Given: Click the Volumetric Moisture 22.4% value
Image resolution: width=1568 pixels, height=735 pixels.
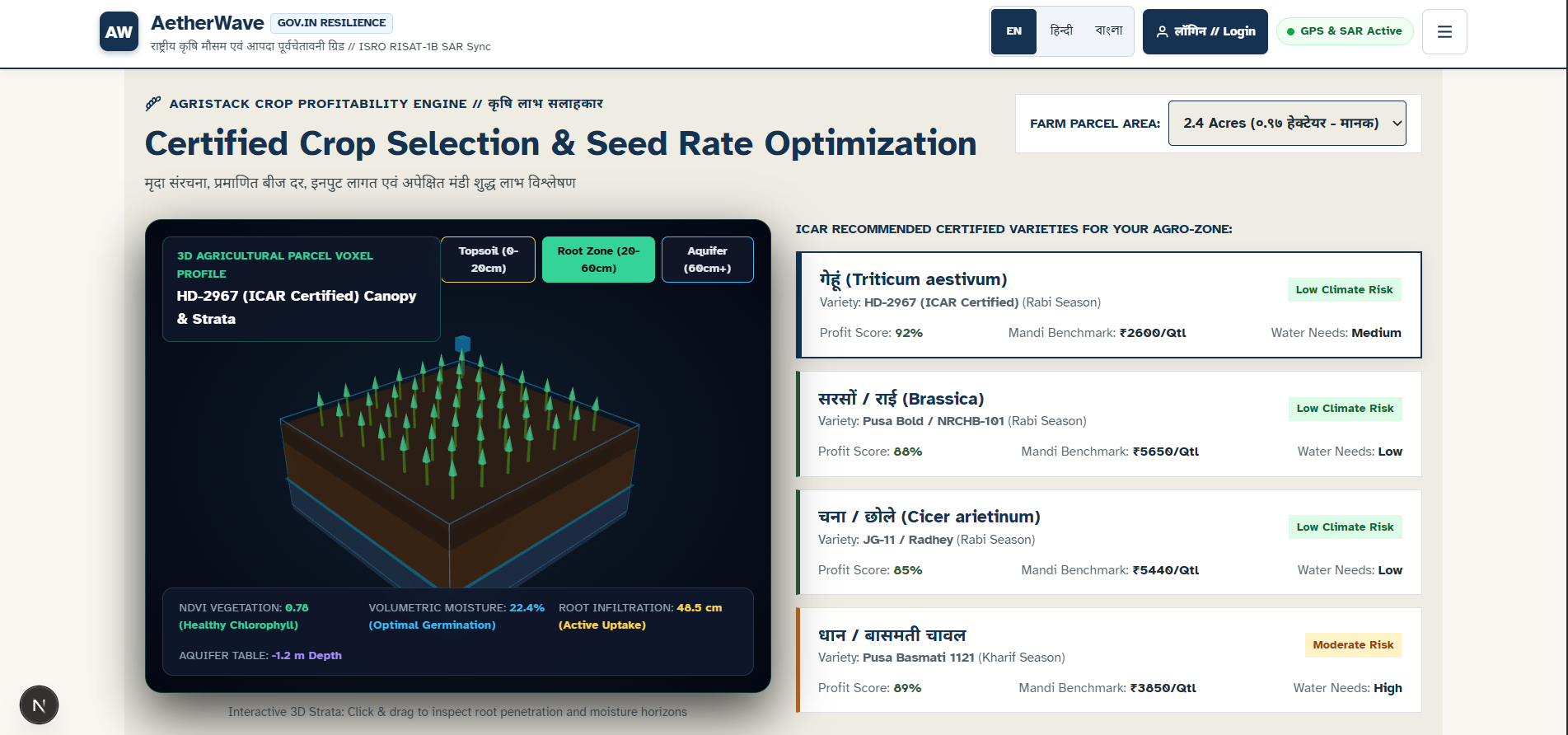Looking at the screenshot, I should click(527, 608).
